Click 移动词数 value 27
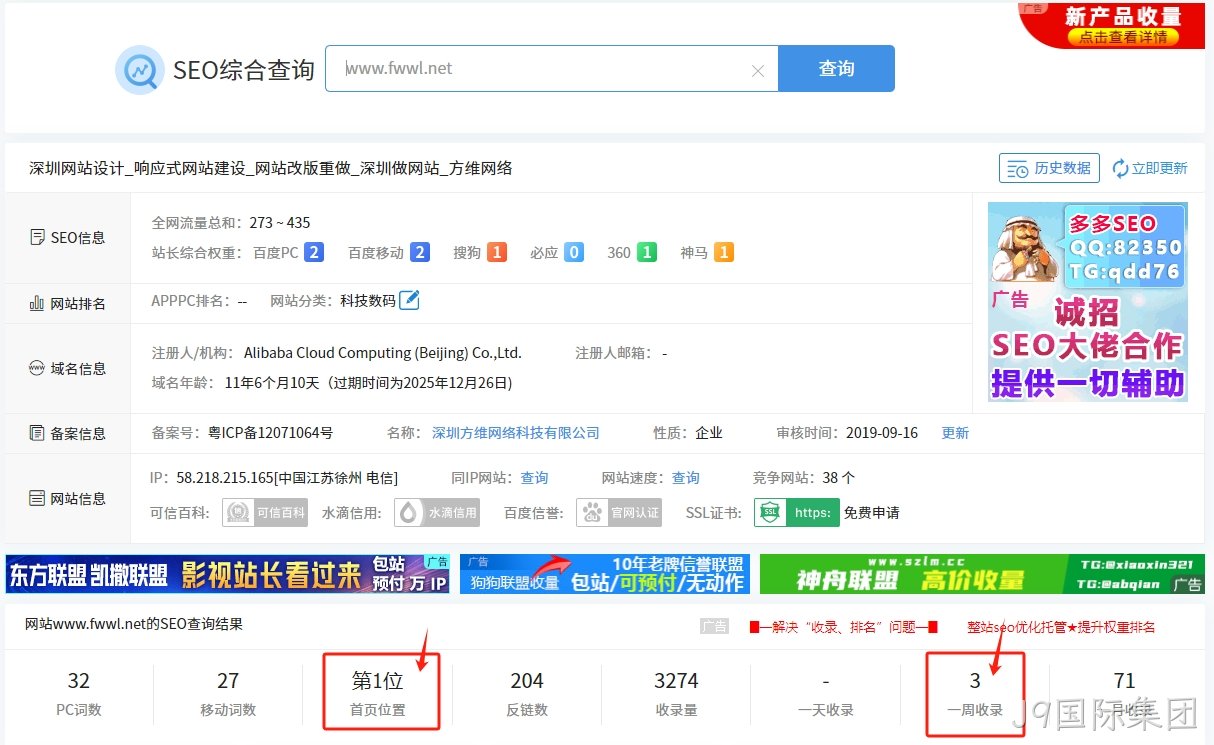Image resolution: width=1214 pixels, height=745 pixels. (228, 681)
